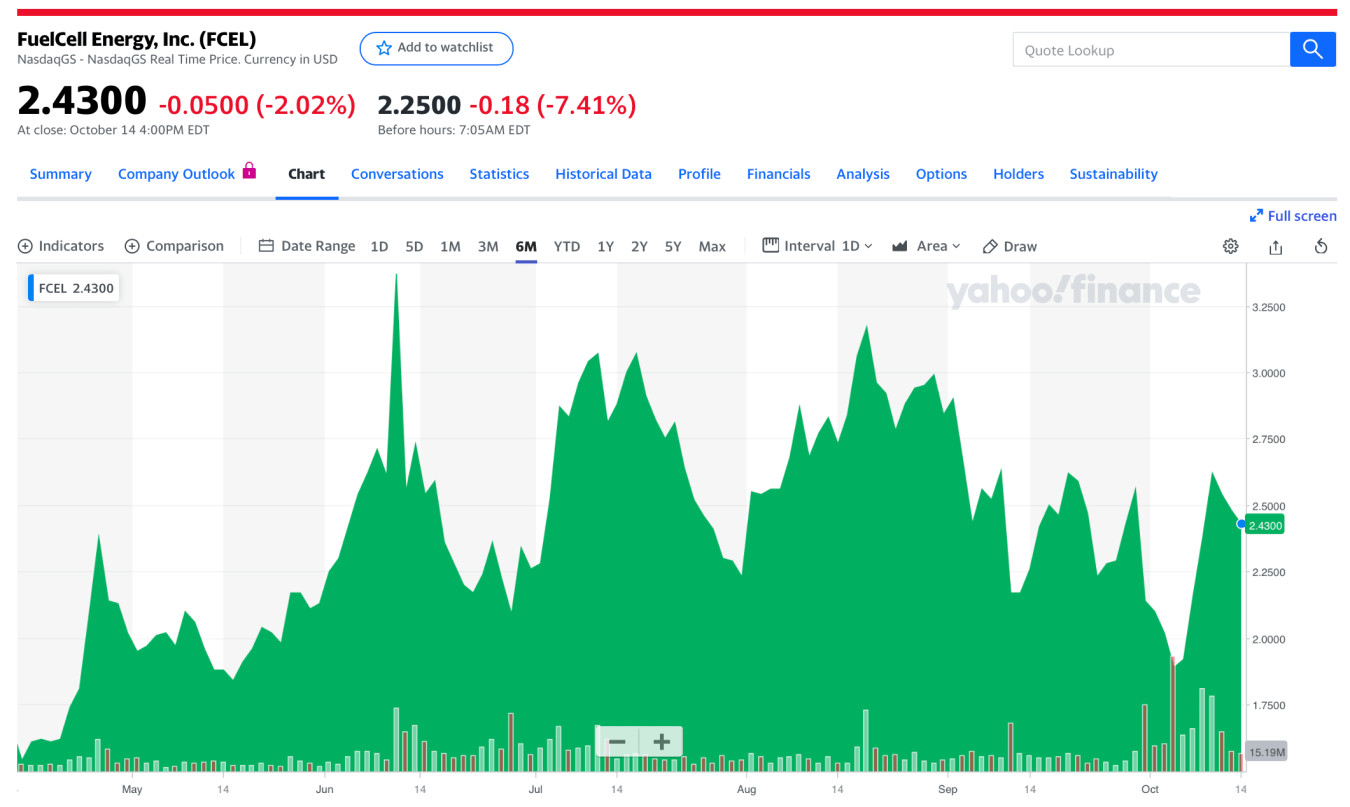Viewport: 1350px width, 807px height.
Task: Click Add to watchlist button
Action: point(436,48)
